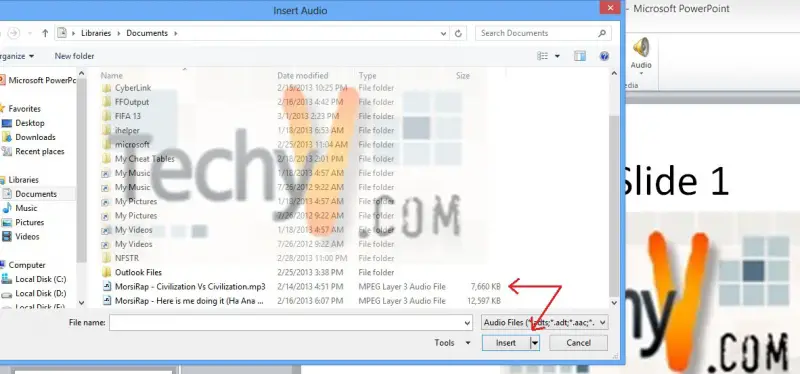Open the view options dropdown arrow
The width and height of the screenshot is (800, 374).
click(557, 56)
